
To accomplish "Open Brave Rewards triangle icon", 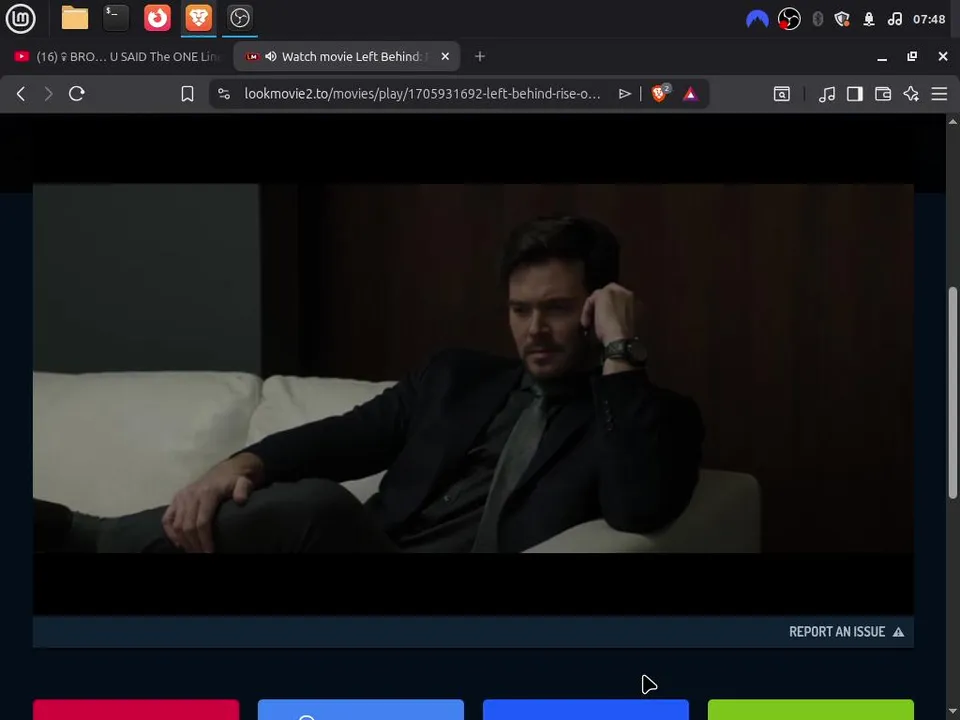I will [690, 94].
